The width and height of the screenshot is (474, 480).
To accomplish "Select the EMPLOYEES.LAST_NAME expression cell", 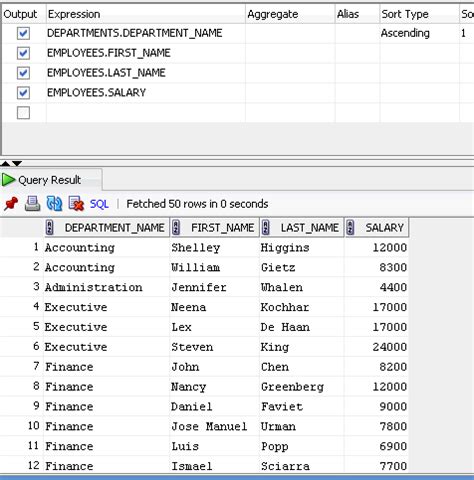I will pos(146,73).
